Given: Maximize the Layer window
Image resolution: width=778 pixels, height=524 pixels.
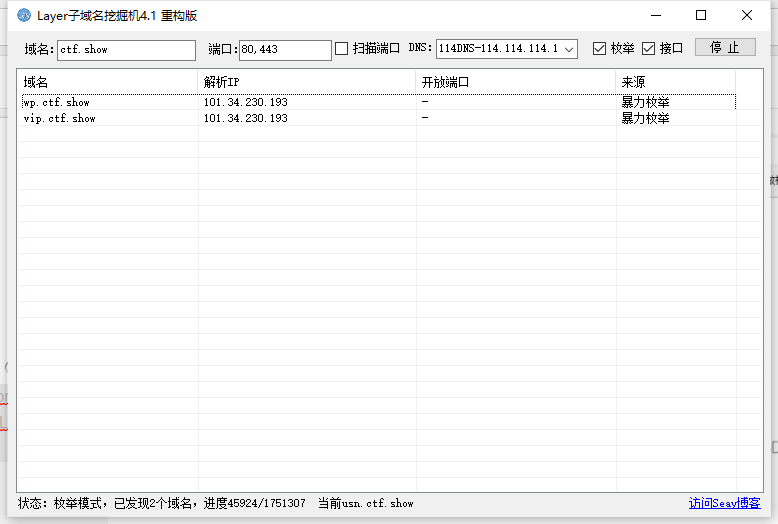Looking at the screenshot, I should tap(701, 15).
